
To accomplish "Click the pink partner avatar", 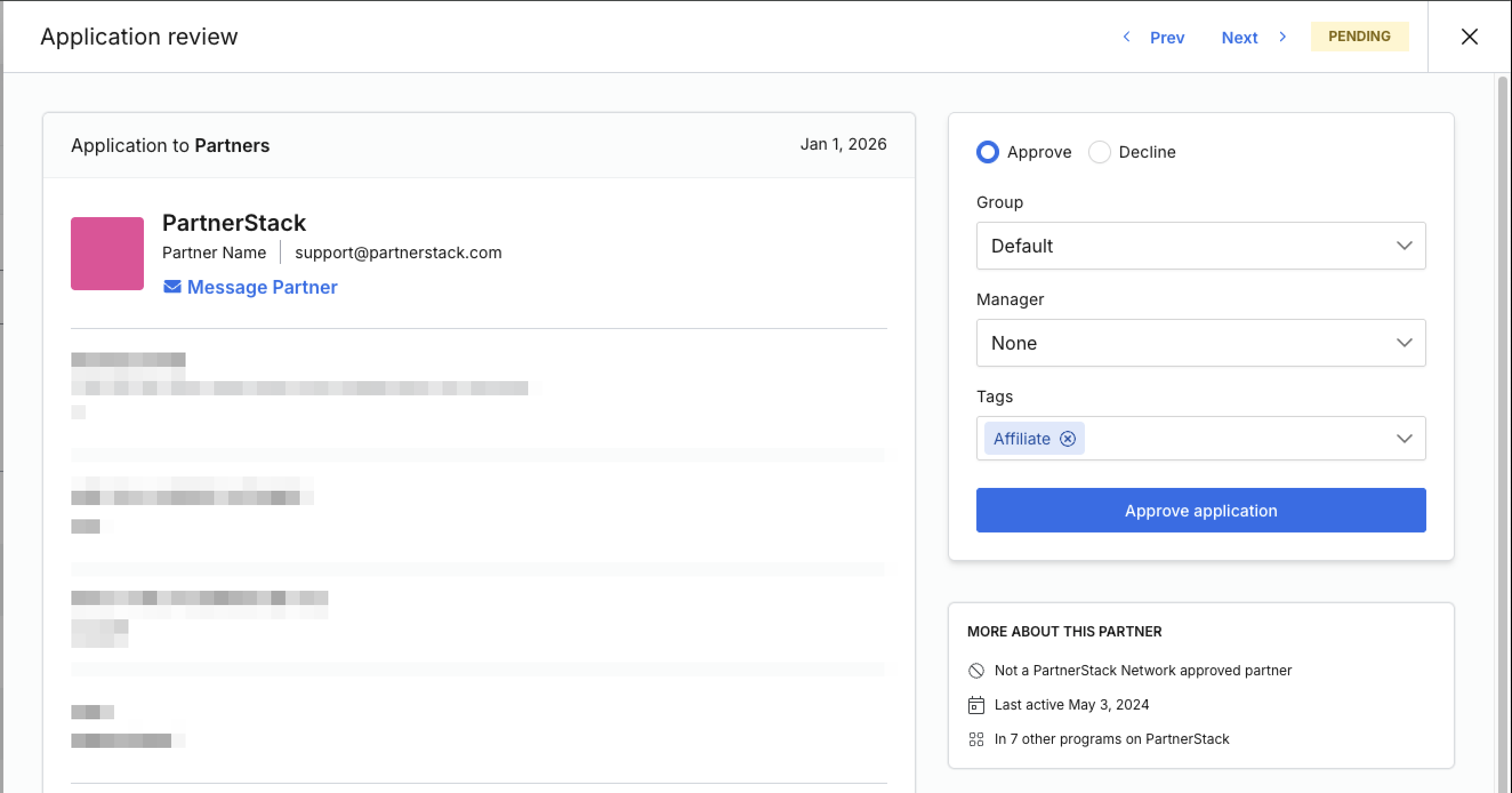I will [107, 254].
